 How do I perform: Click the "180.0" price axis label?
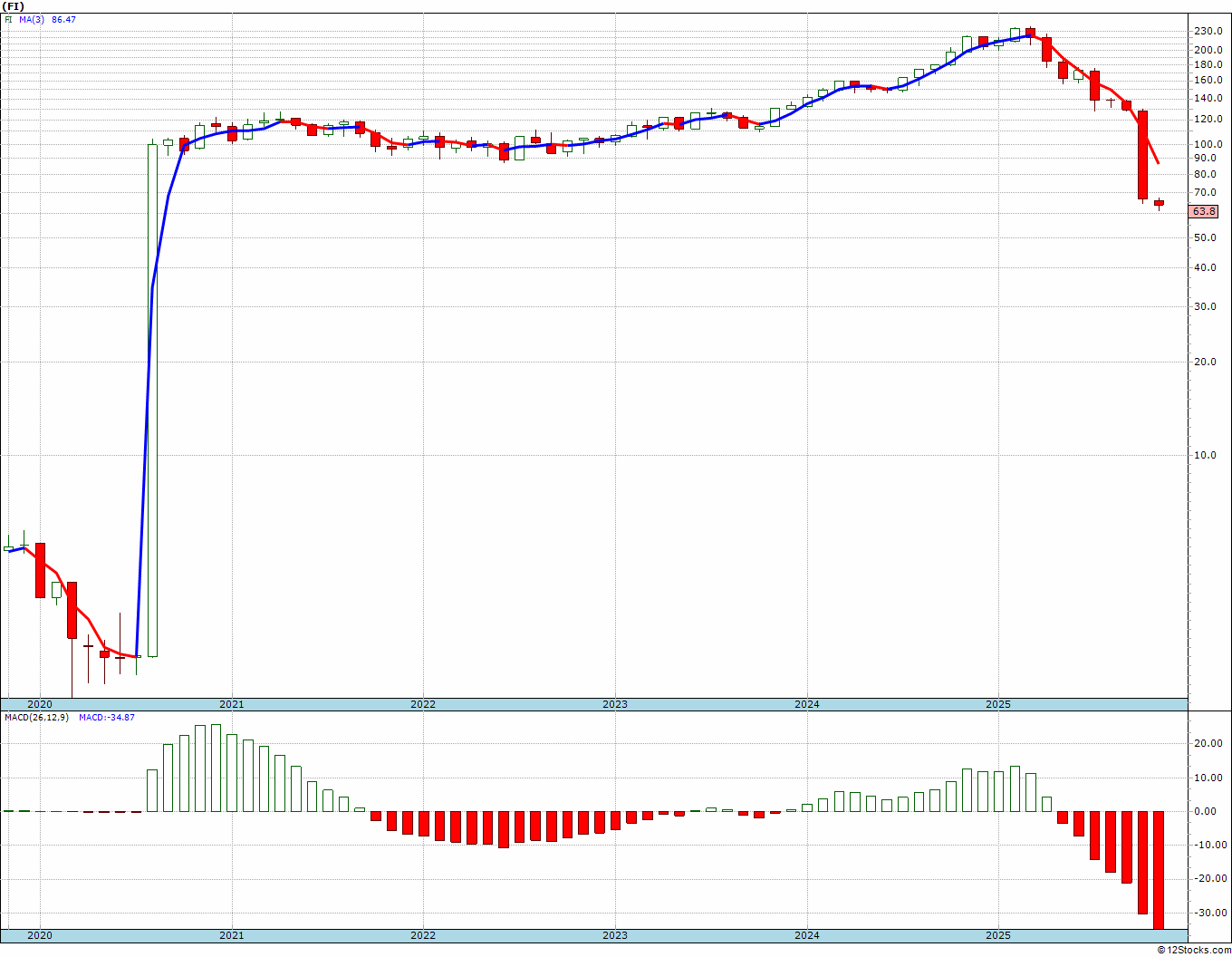pyautogui.click(x=1208, y=64)
